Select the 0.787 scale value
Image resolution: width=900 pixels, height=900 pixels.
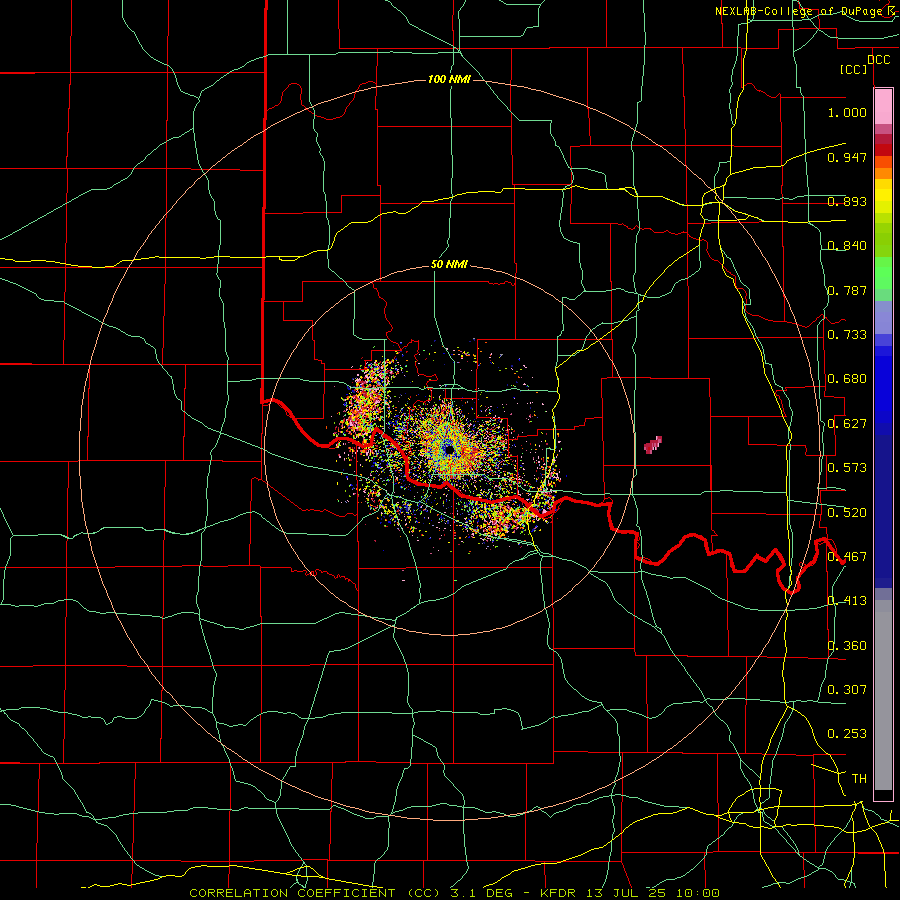point(847,290)
